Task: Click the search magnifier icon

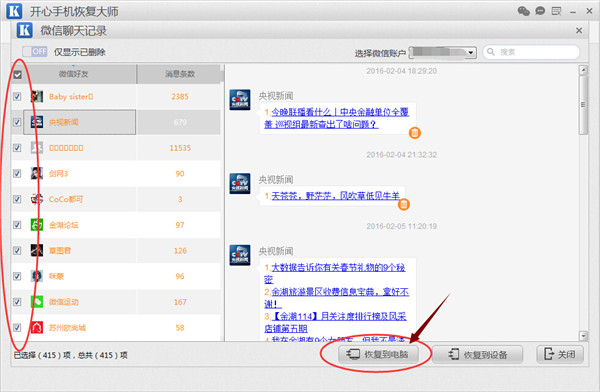Action: click(491, 52)
